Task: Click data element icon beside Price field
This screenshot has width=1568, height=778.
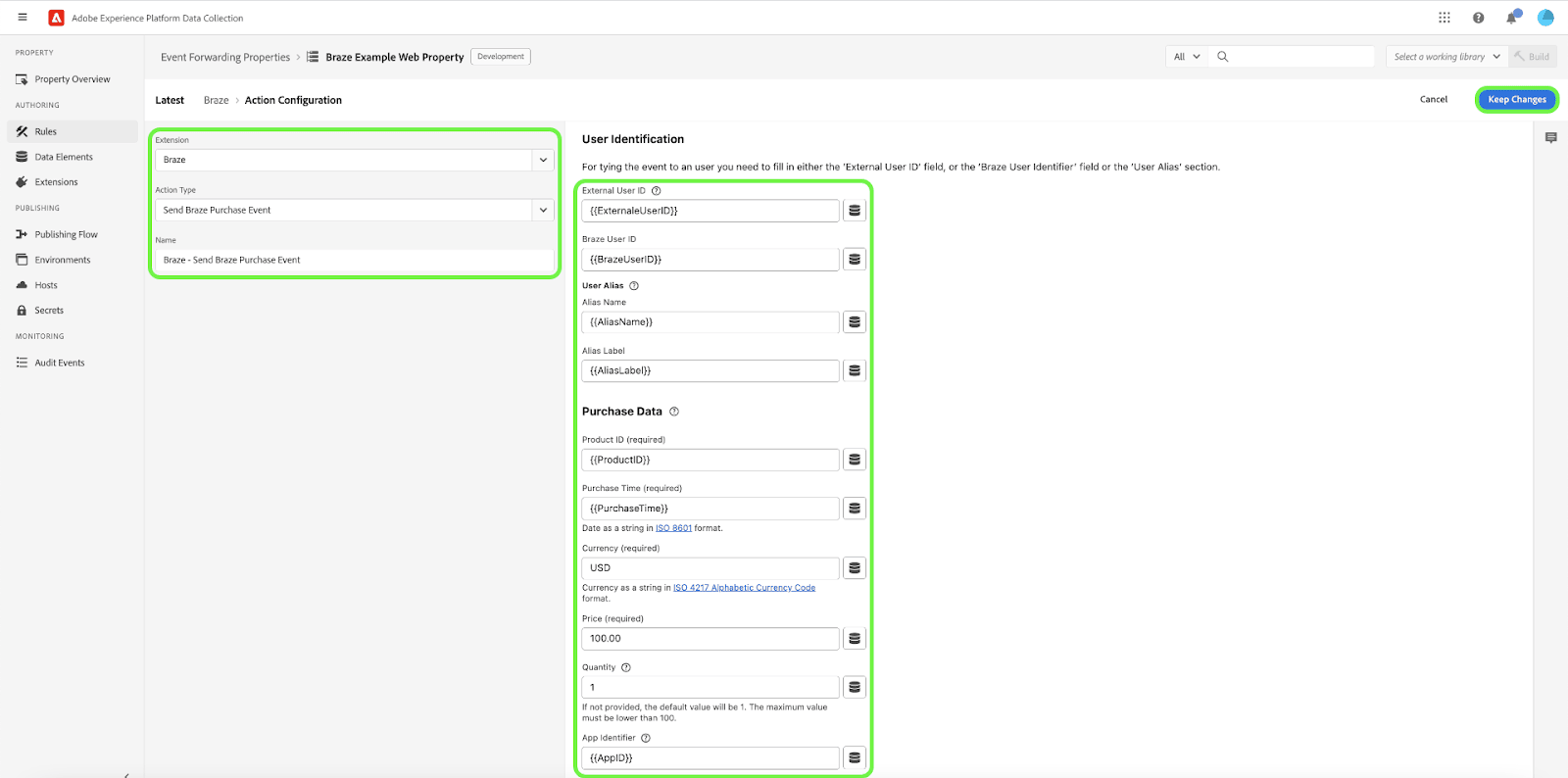Action: pyautogui.click(x=855, y=639)
